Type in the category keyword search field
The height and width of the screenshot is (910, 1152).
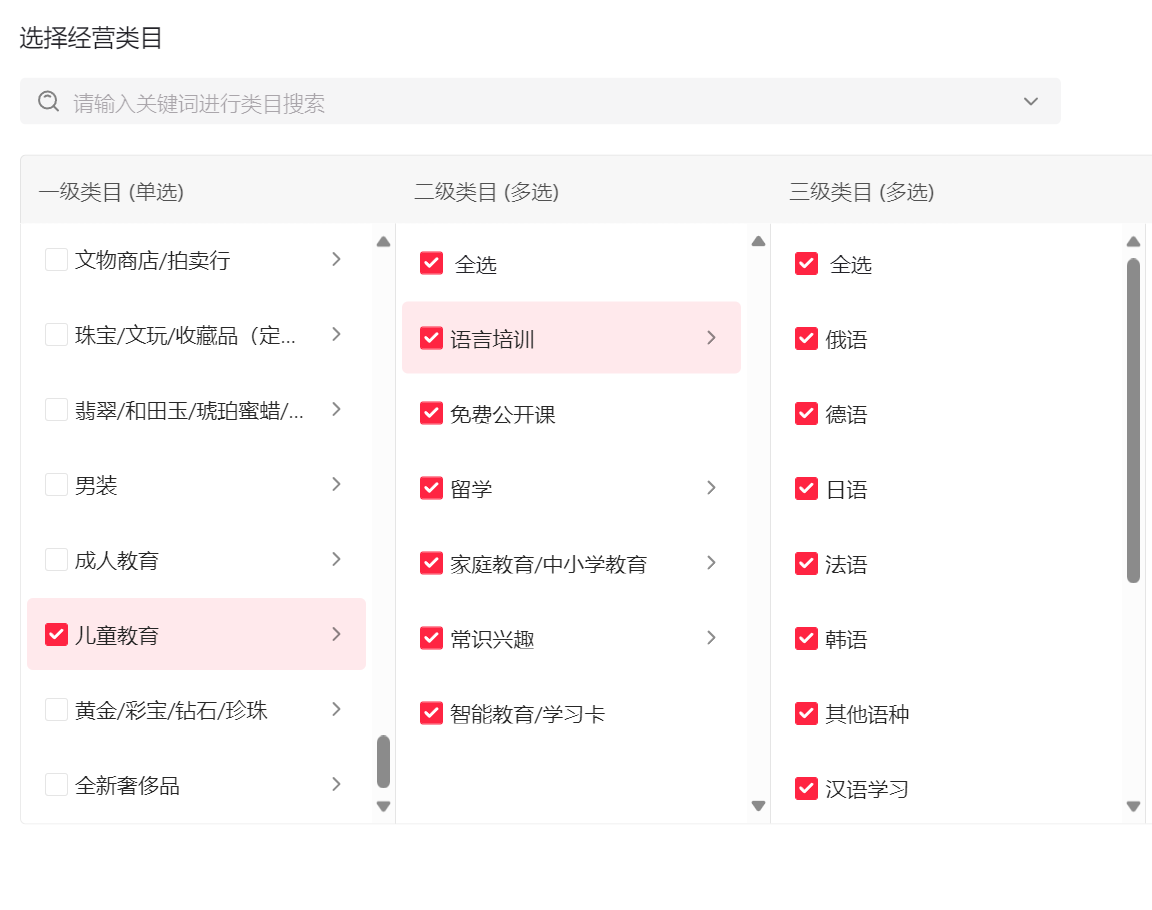[x=540, y=103]
